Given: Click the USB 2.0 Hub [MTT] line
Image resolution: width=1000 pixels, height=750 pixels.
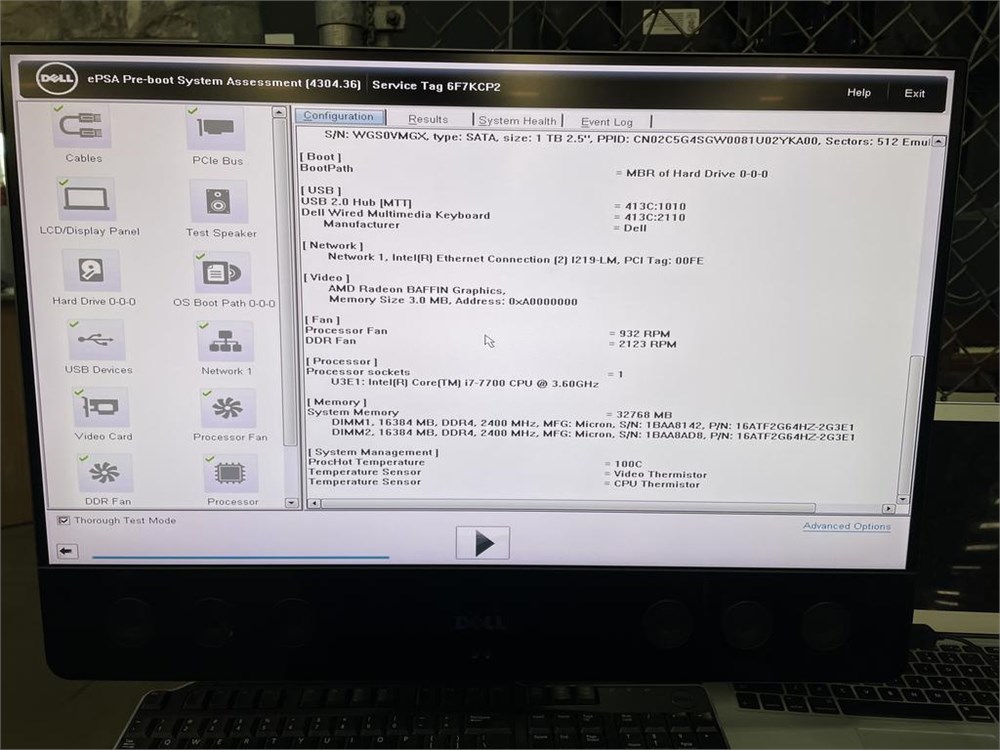Looking at the screenshot, I should [356, 202].
